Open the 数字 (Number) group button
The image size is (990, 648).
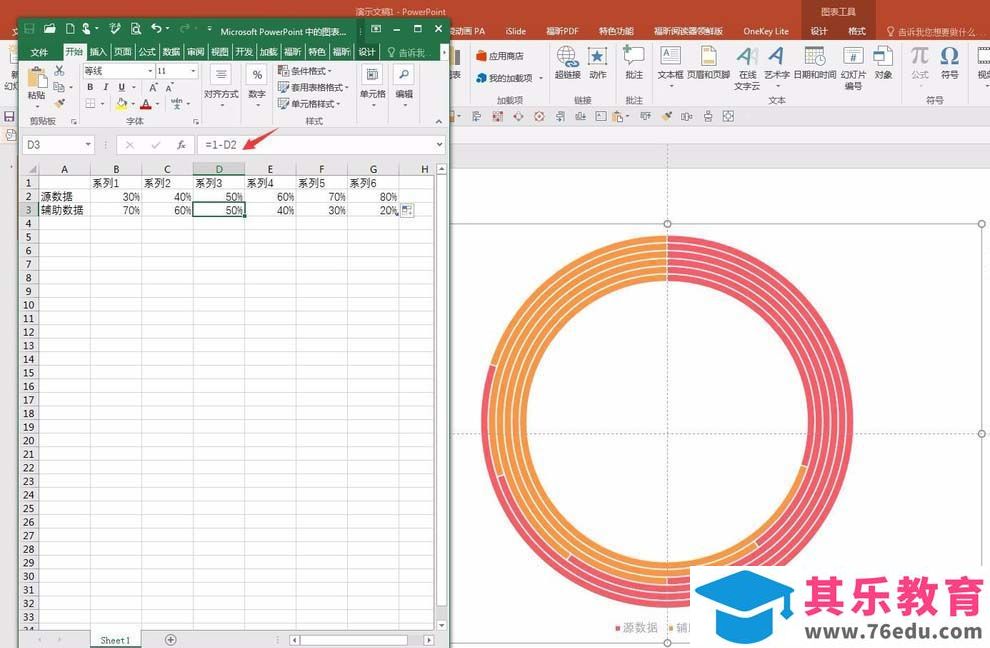[257, 86]
